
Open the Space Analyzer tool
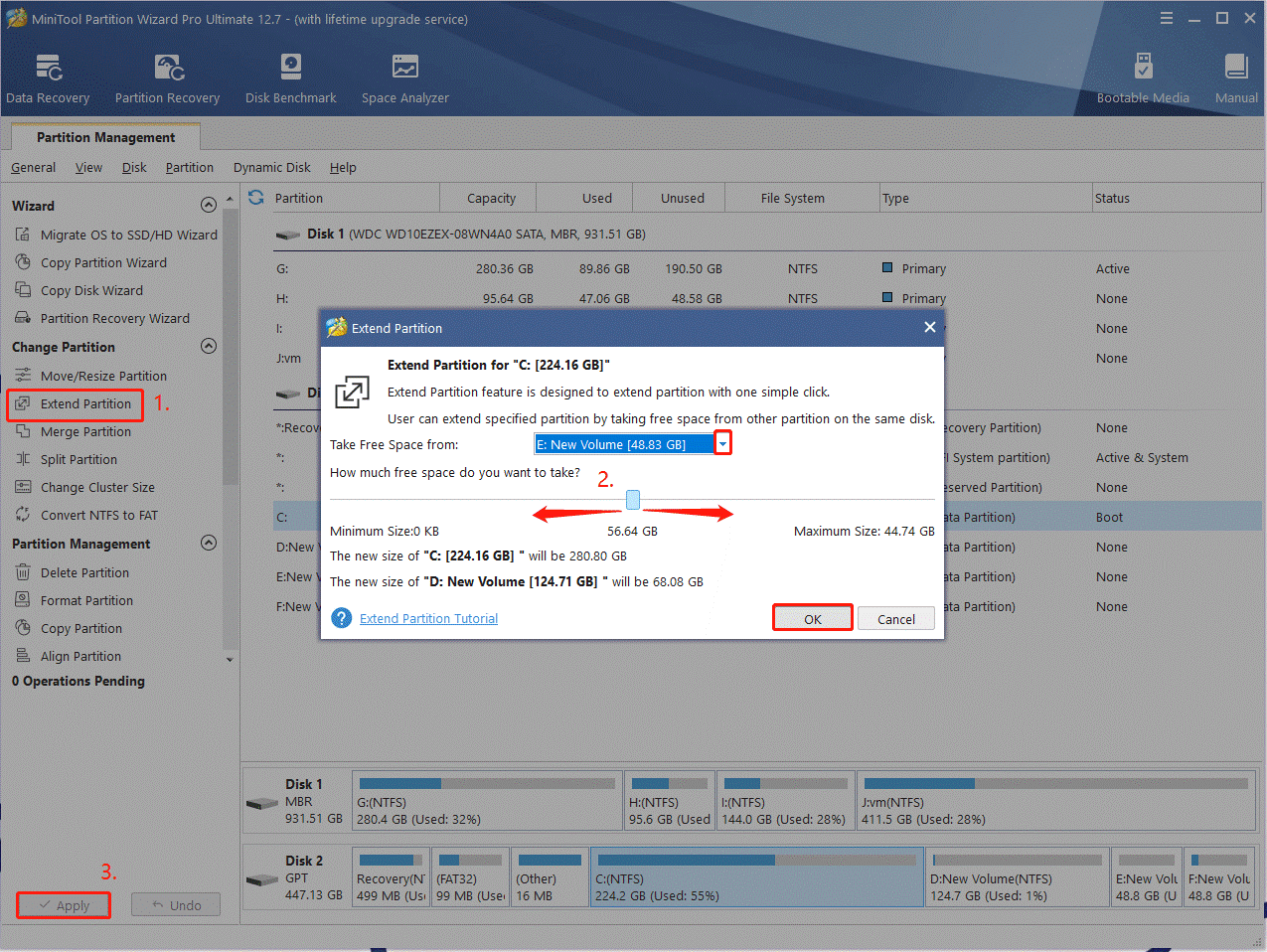[x=405, y=79]
